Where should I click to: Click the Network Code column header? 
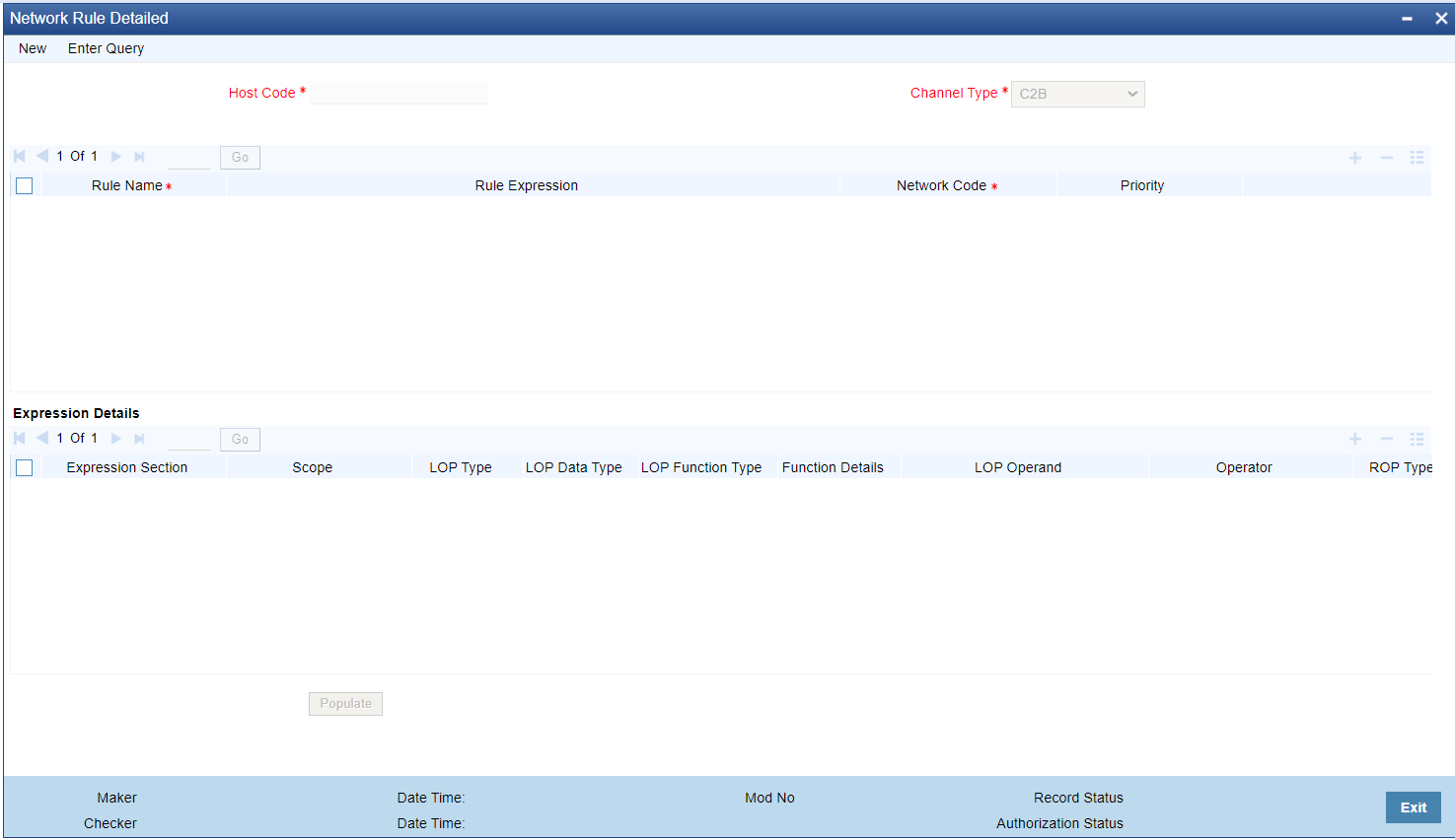point(941,185)
